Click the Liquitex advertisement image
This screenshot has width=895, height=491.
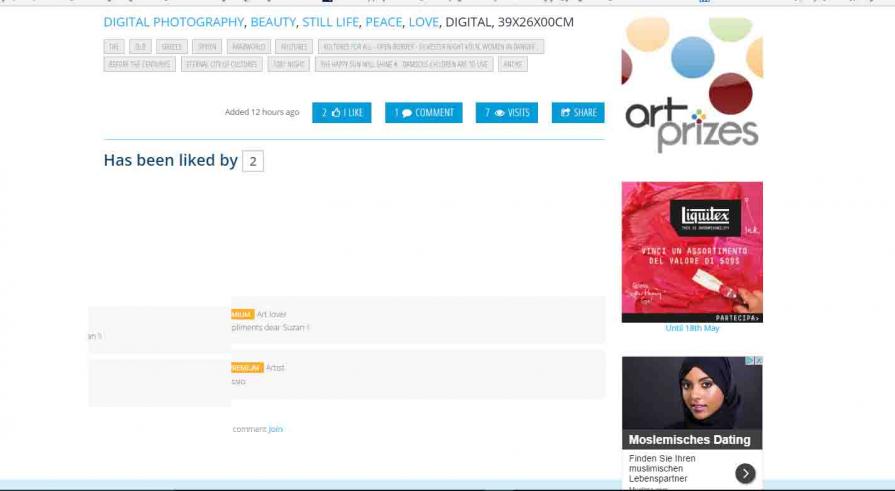692,251
